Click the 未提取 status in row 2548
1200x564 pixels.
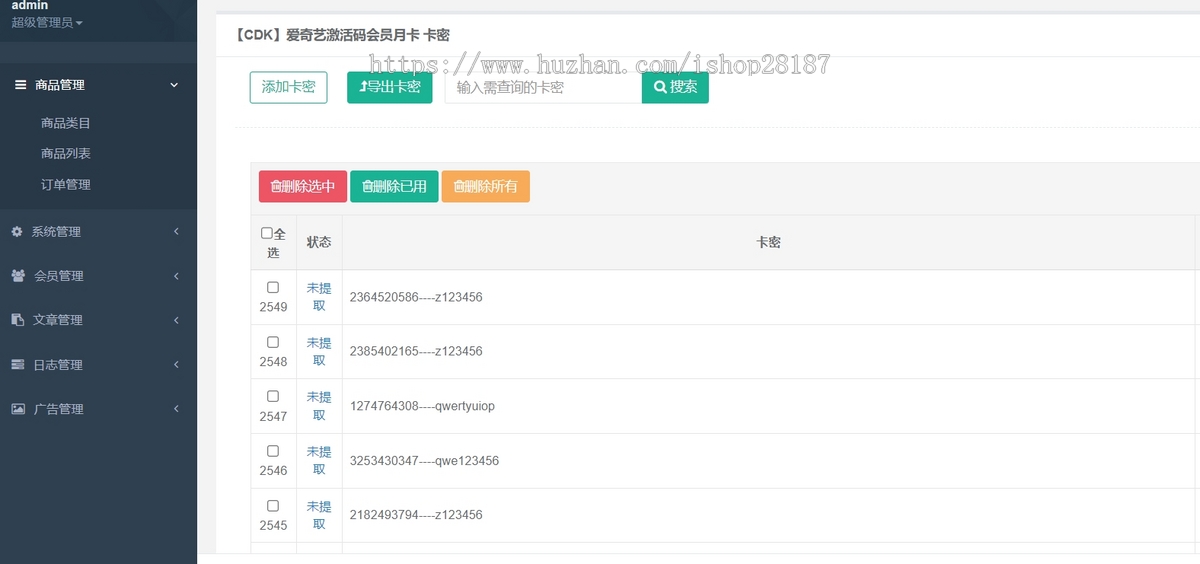(319, 352)
